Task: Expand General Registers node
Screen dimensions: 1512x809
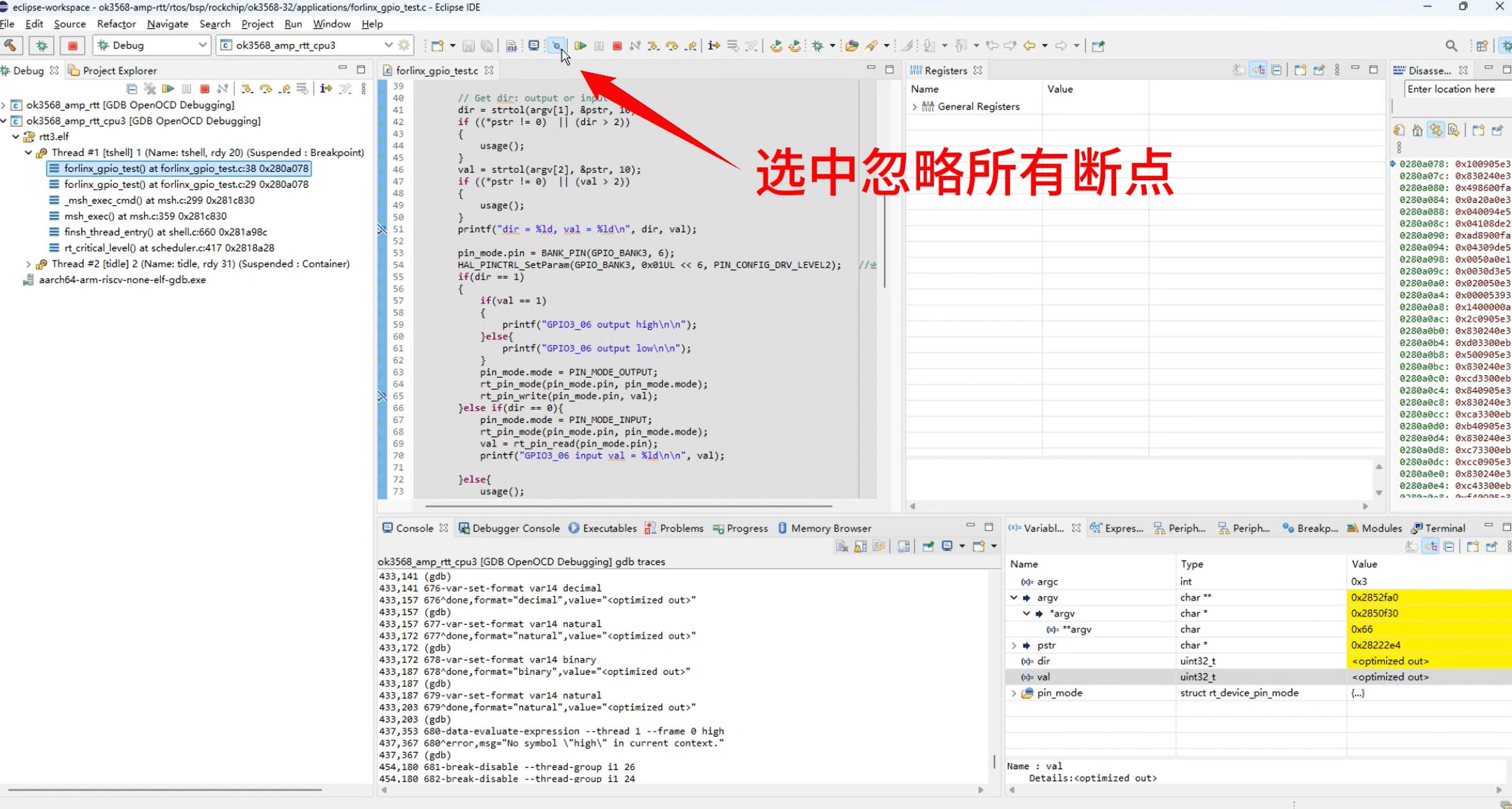Action: coord(914,107)
